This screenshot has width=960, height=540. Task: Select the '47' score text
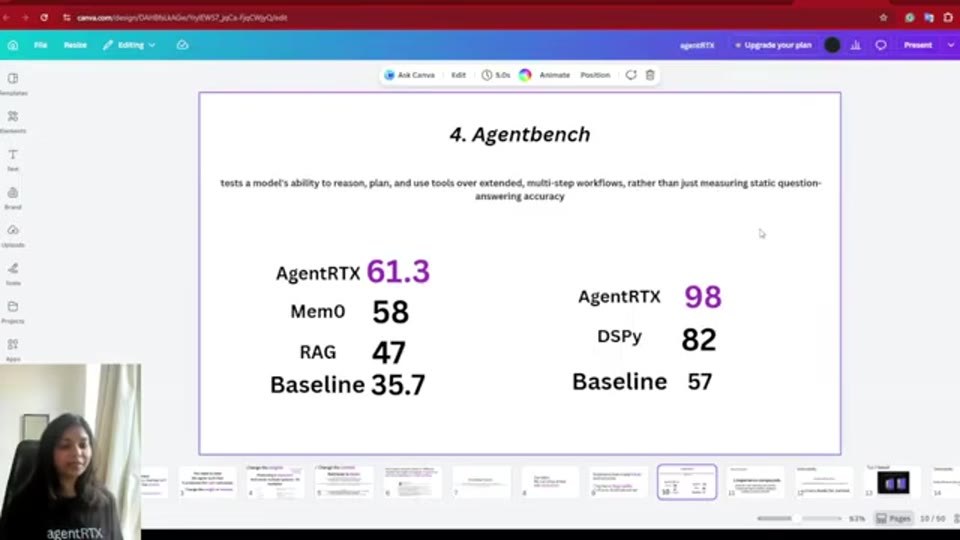pos(389,352)
